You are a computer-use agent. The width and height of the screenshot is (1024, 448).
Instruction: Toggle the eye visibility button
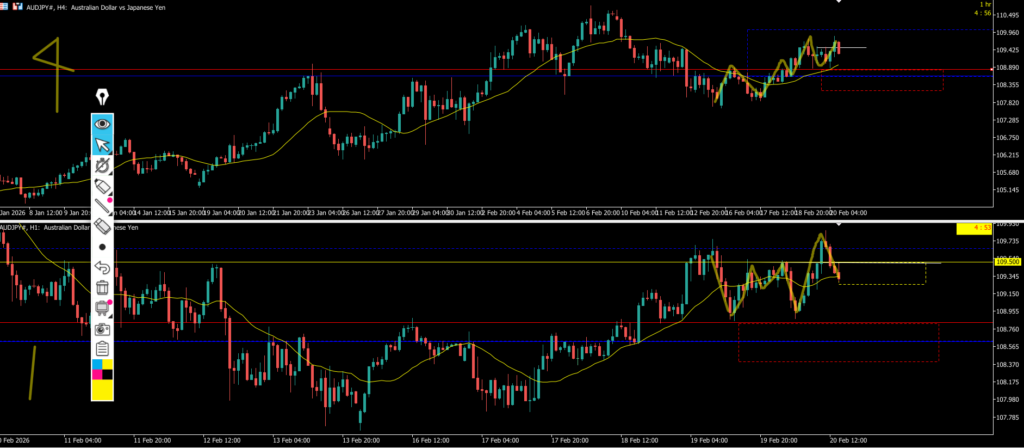pos(102,124)
